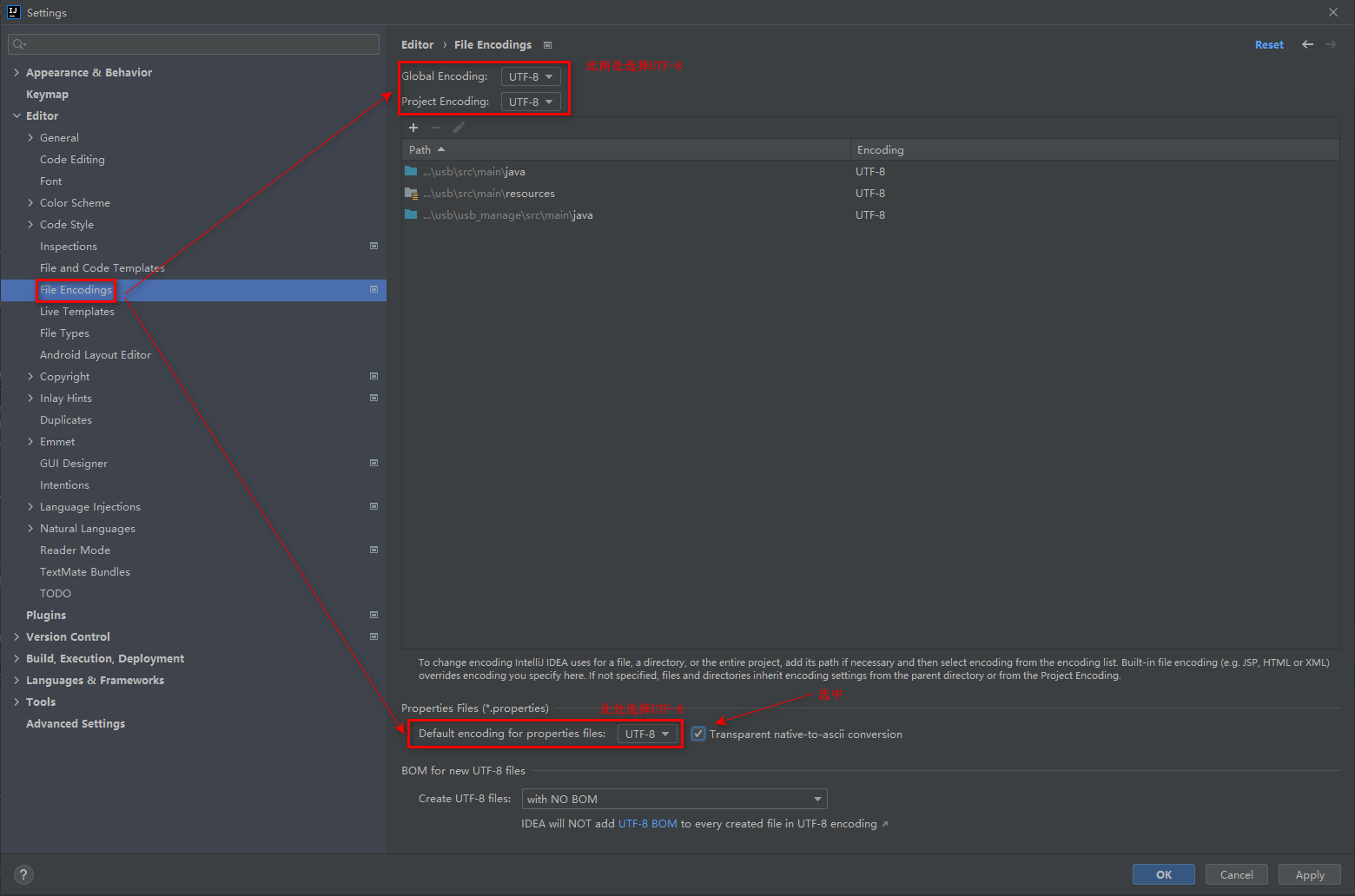Click the search magnifier icon in settings
This screenshot has height=896, width=1355.
coord(19,44)
